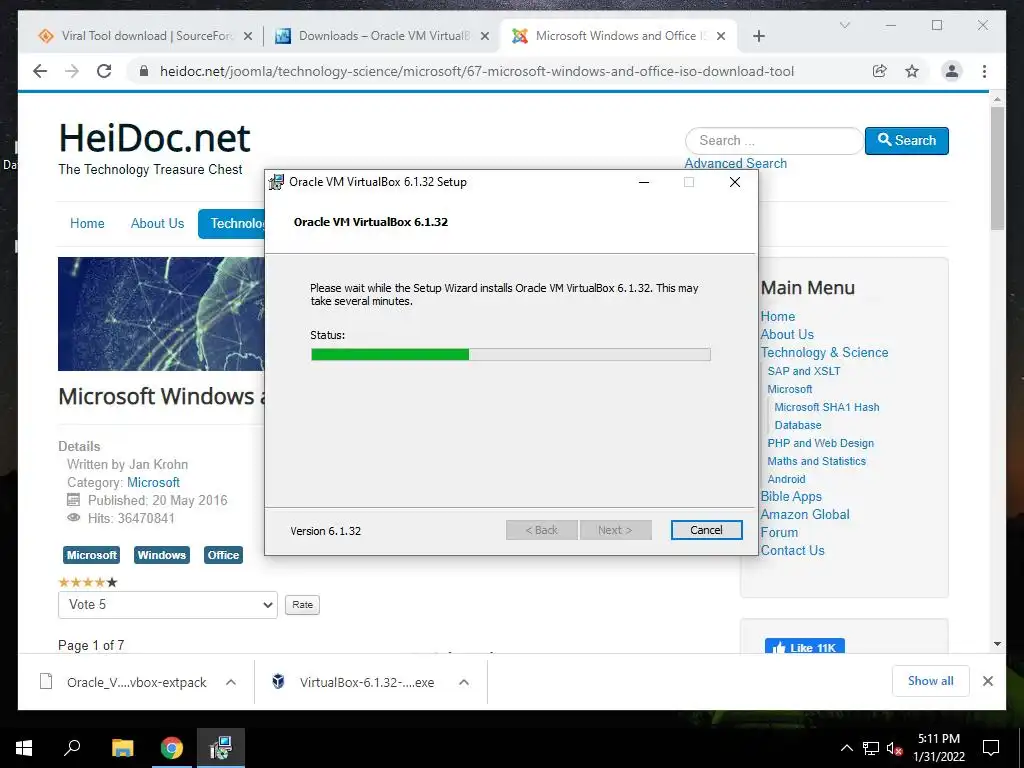Show hidden system tray icons
This screenshot has width=1024, height=768.
pyautogui.click(x=846, y=748)
